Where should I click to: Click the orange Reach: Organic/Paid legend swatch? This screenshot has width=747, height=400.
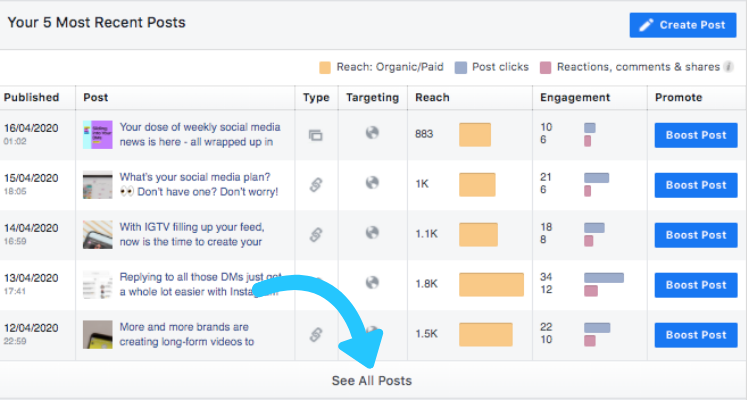pos(325,67)
